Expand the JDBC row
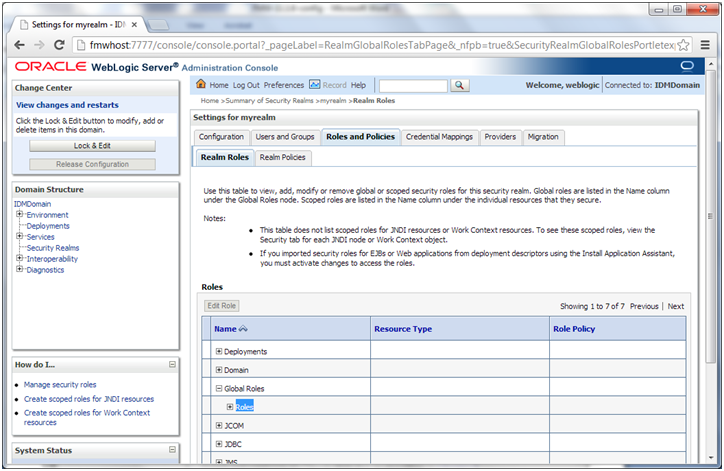The width and height of the screenshot is (724, 471). (x=219, y=444)
